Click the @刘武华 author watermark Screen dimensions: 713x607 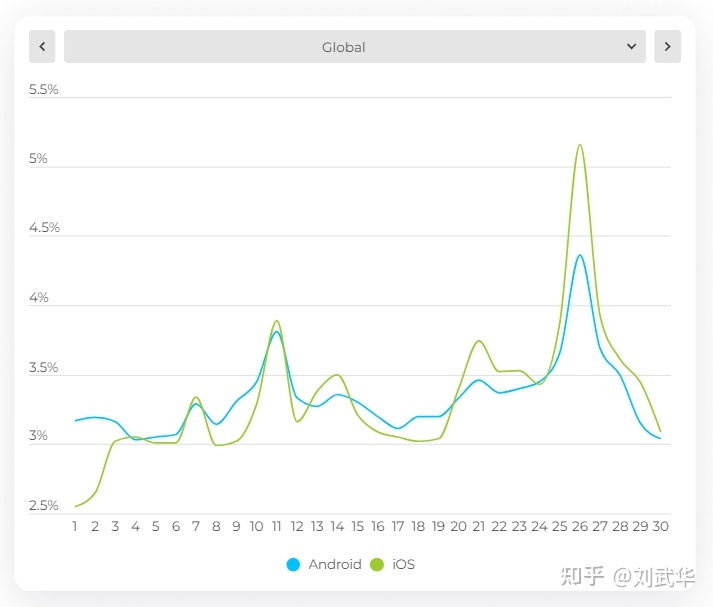click(654, 577)
